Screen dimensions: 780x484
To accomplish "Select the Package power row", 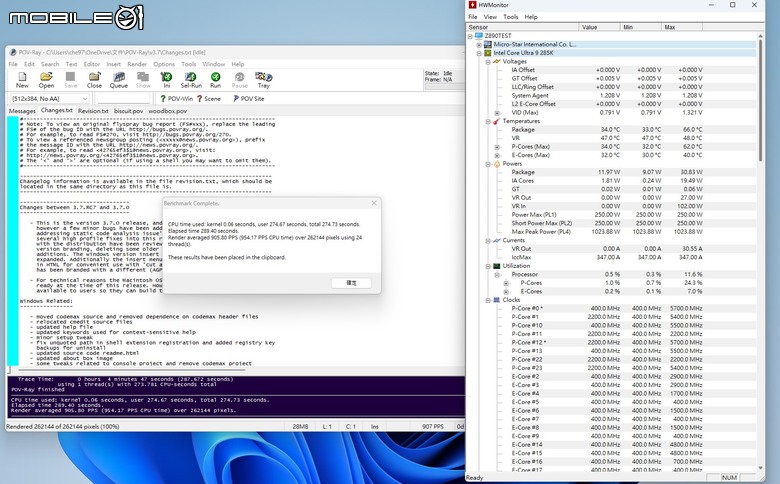I will (x=611, y=172).
